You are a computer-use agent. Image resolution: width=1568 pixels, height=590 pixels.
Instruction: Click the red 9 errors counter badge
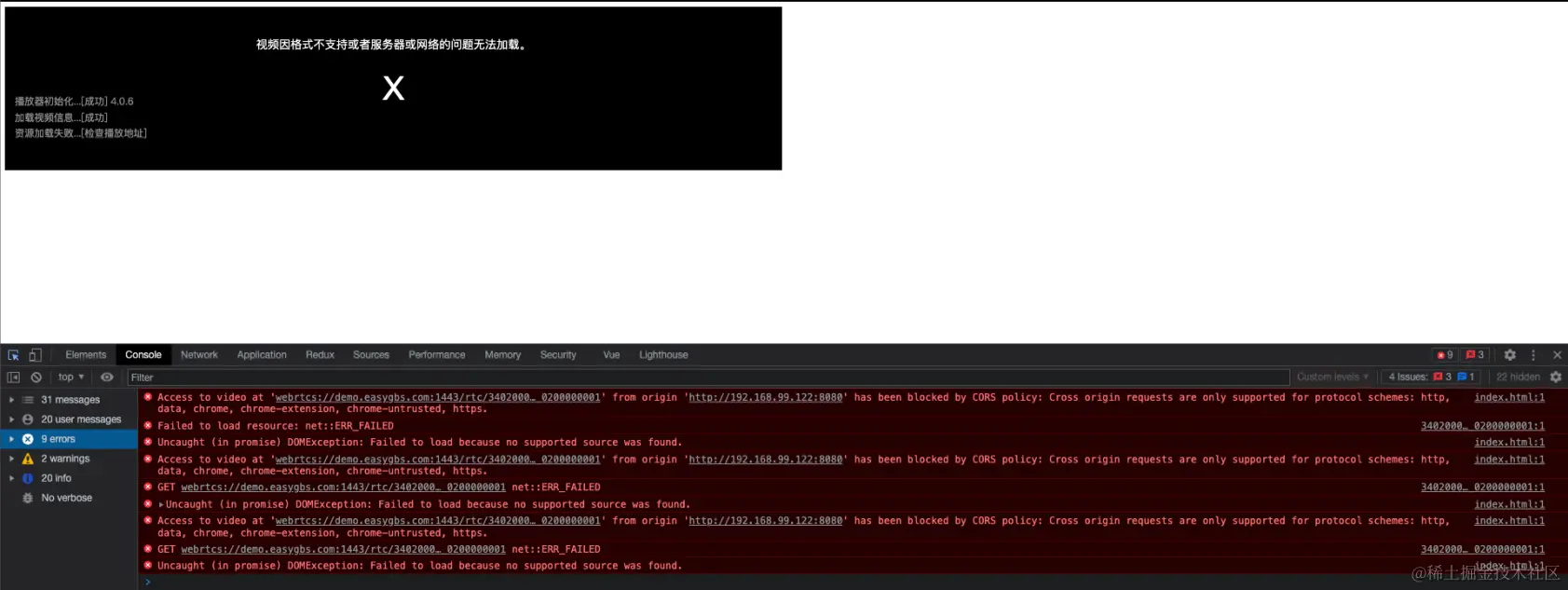[x=1445, y=355]
